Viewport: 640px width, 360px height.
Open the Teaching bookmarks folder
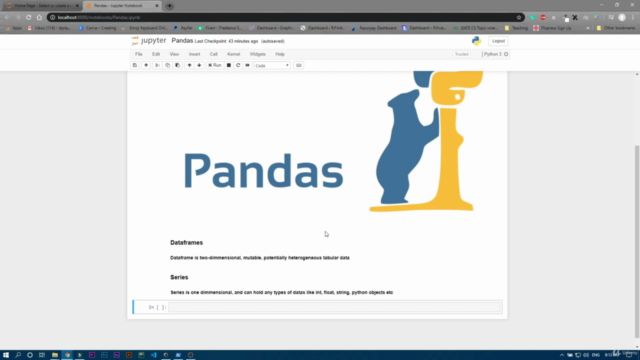coord(516,28)
